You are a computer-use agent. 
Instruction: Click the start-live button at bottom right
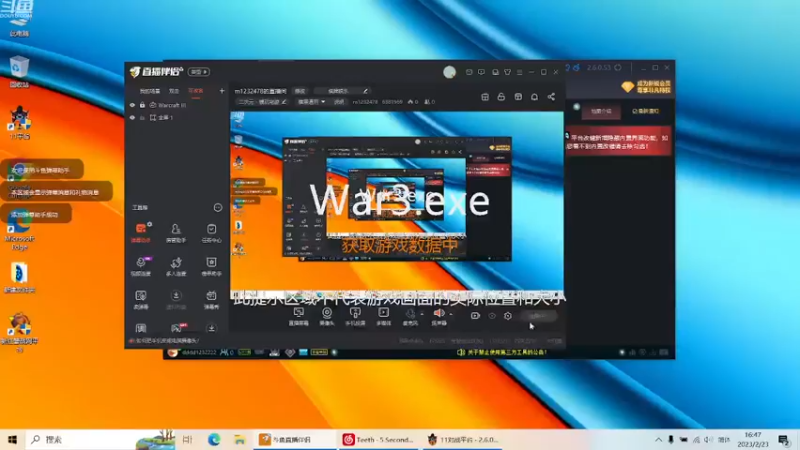tap(538, 316)
